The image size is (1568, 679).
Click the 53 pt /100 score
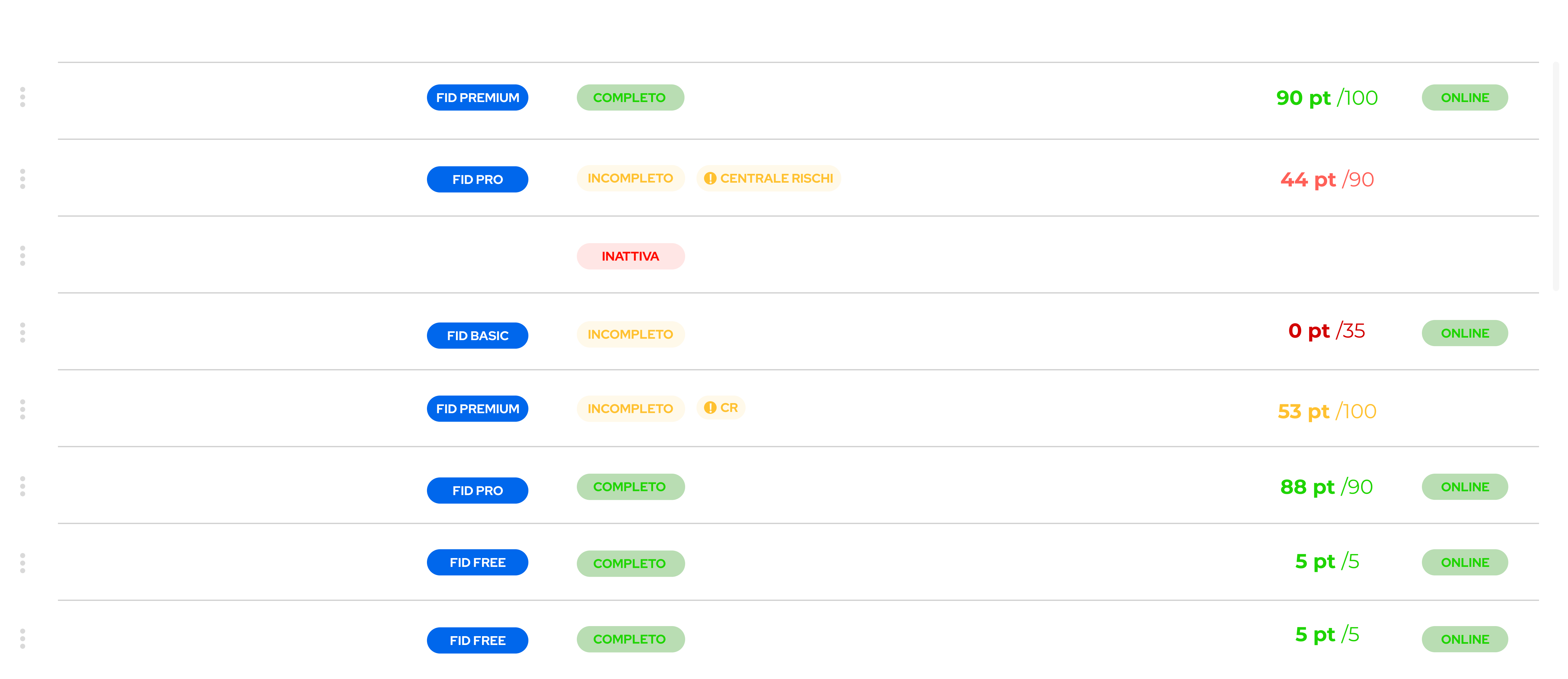point(1327,412)
